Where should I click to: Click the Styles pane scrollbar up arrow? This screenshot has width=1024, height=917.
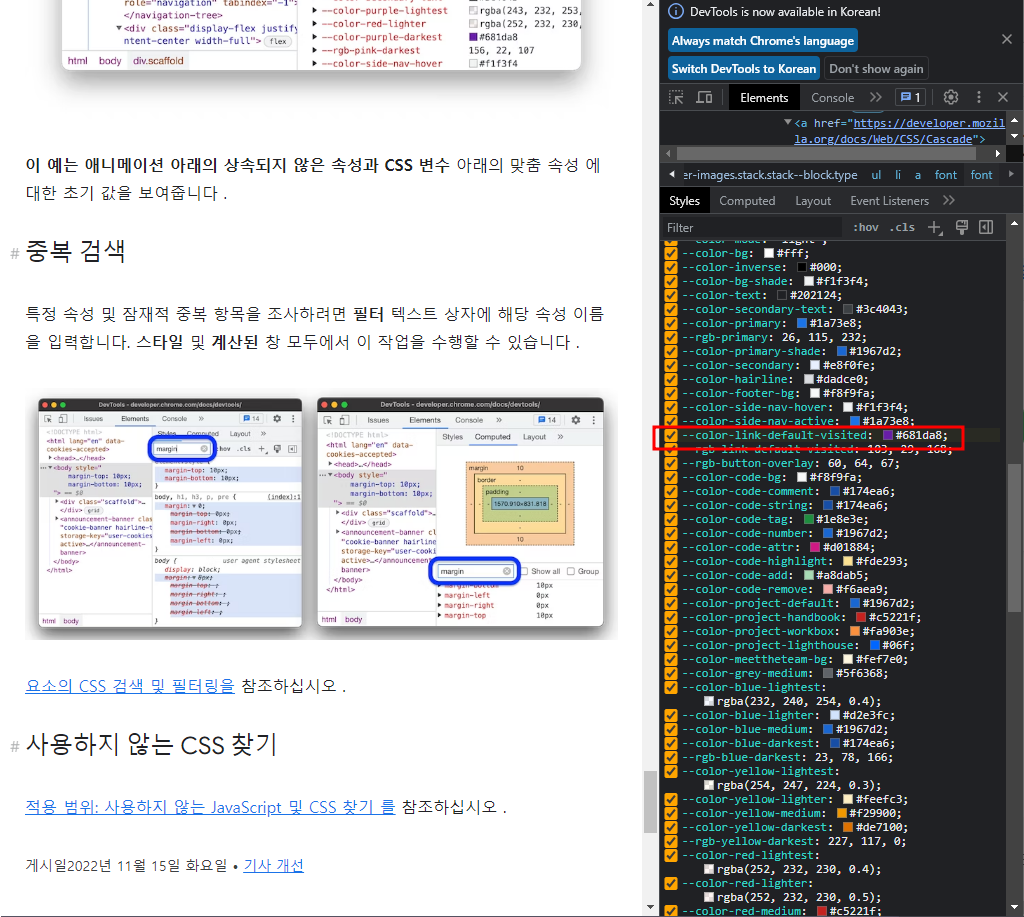(1014, 223)
